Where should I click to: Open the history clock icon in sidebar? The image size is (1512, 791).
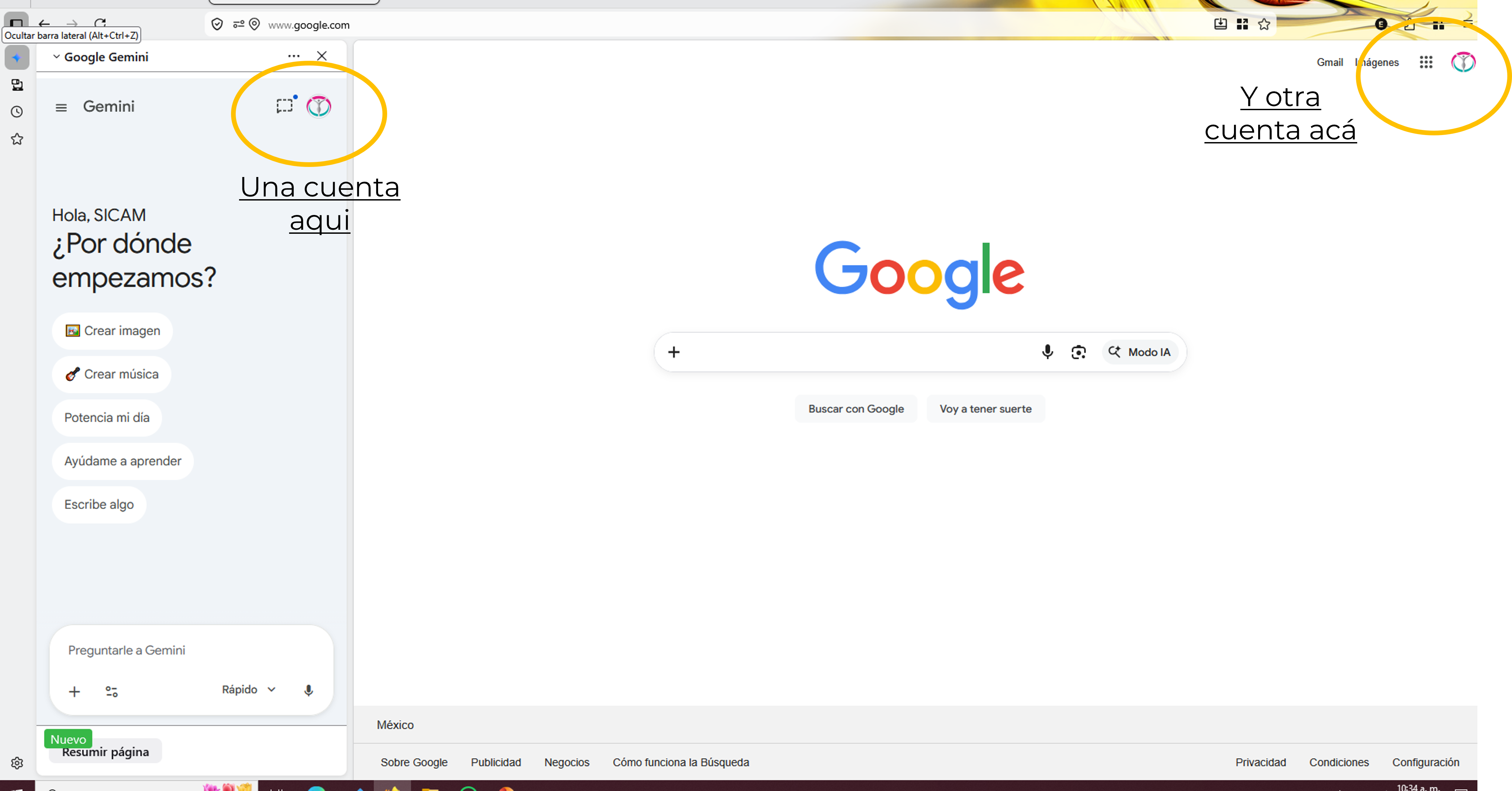pos(17,112)
